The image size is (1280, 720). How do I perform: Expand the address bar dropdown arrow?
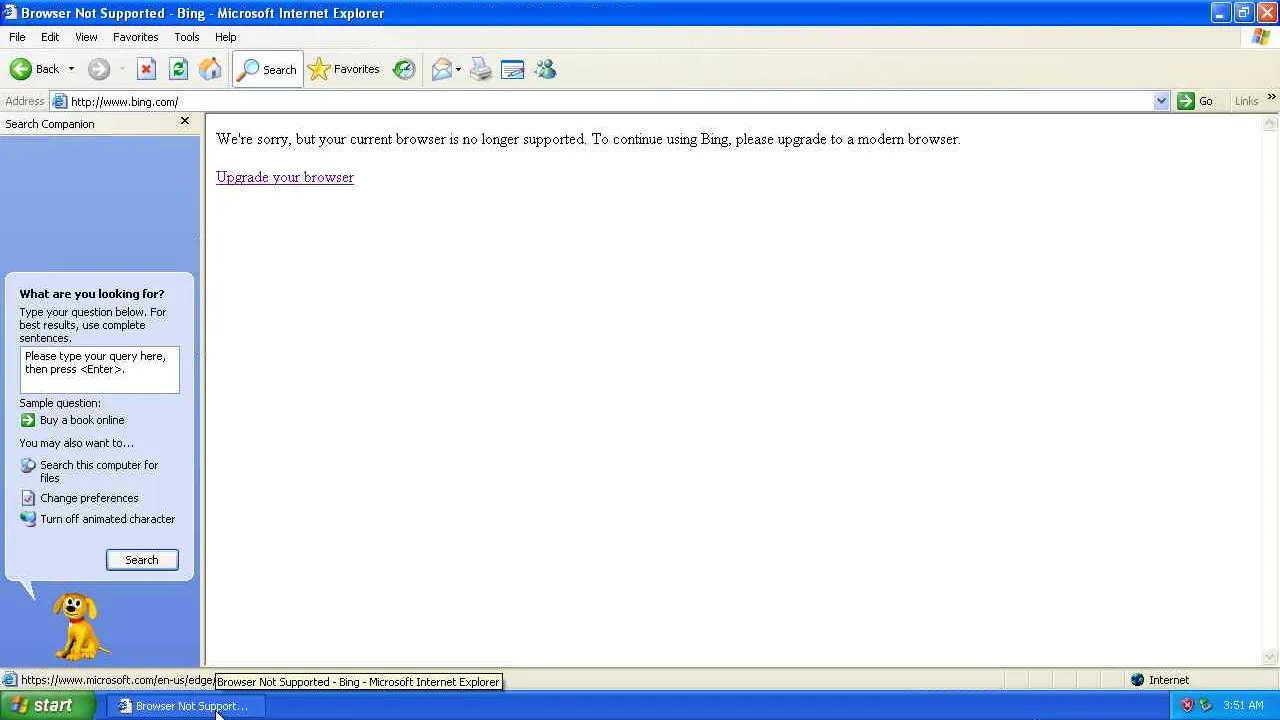pos(1161,101)
